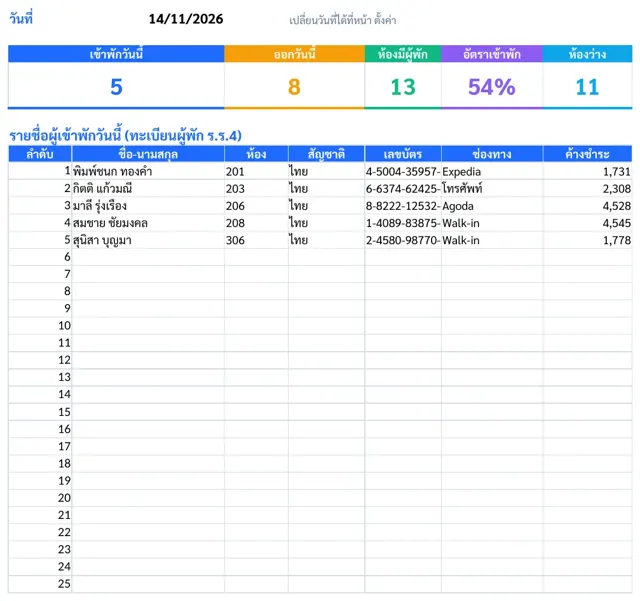The width and height of the screenshot is (640, 601).
Task: Select room number 201 cell
Action: (x=256, y=171)
